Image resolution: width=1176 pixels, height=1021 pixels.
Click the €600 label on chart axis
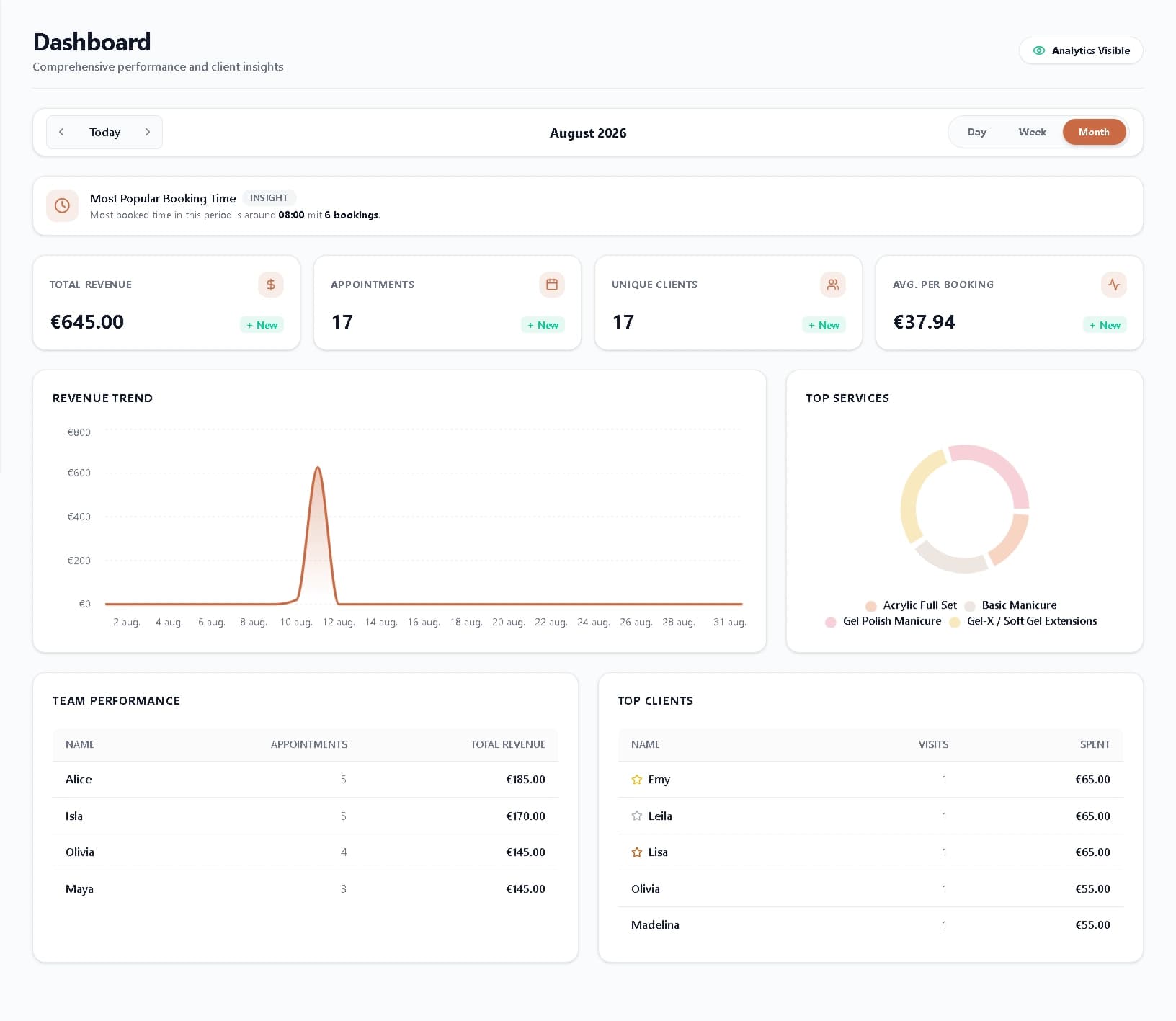coord(79,473)
